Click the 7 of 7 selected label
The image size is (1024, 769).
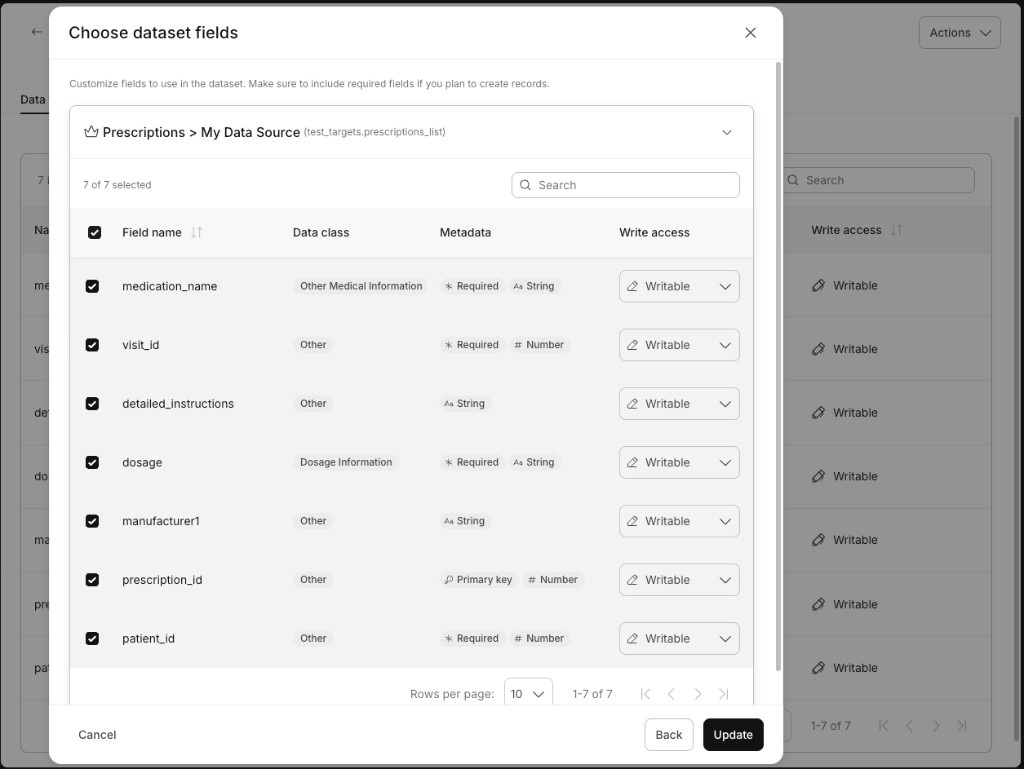point(117,185)
